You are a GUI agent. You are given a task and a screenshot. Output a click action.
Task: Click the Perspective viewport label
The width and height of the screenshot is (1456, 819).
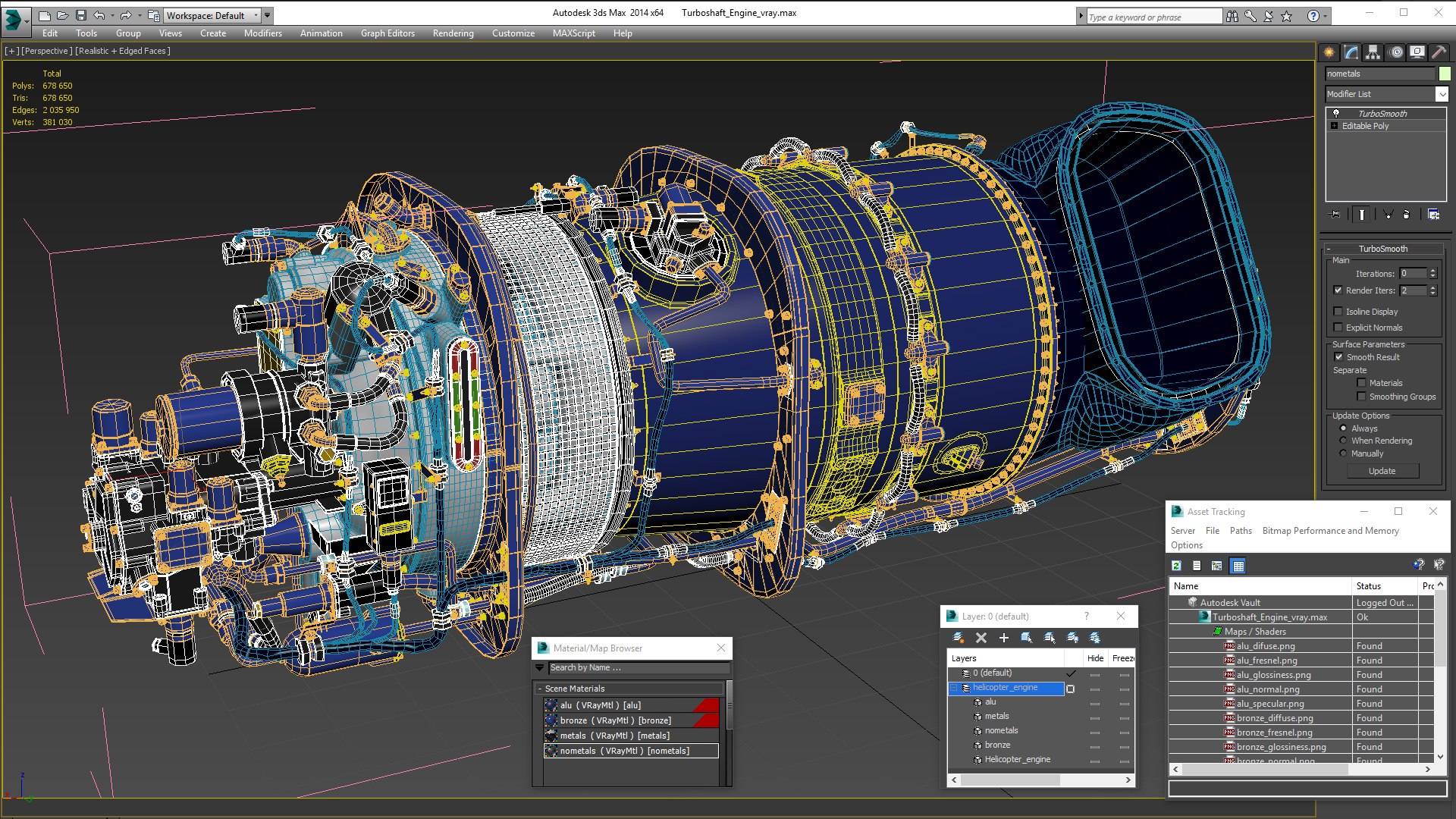47,51
